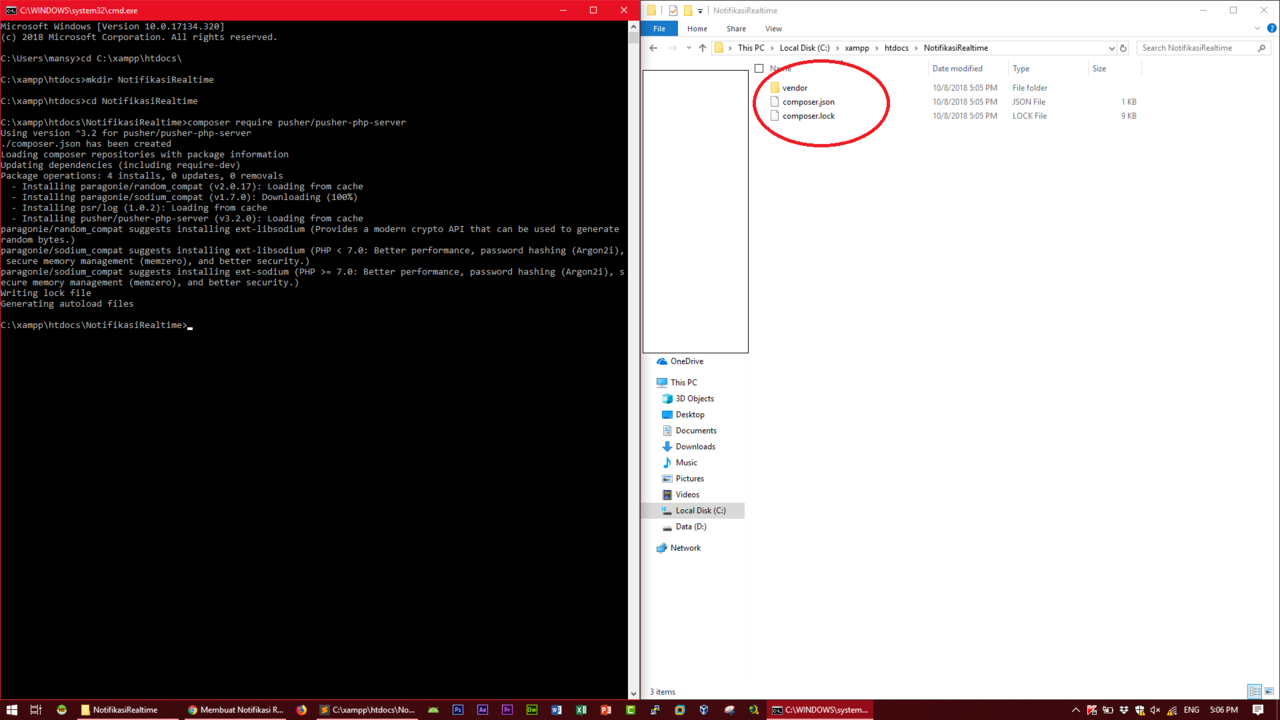Click the cmd window scrollbar down arrow
This screenshot has width=1280, height=720.
(633, 692)
